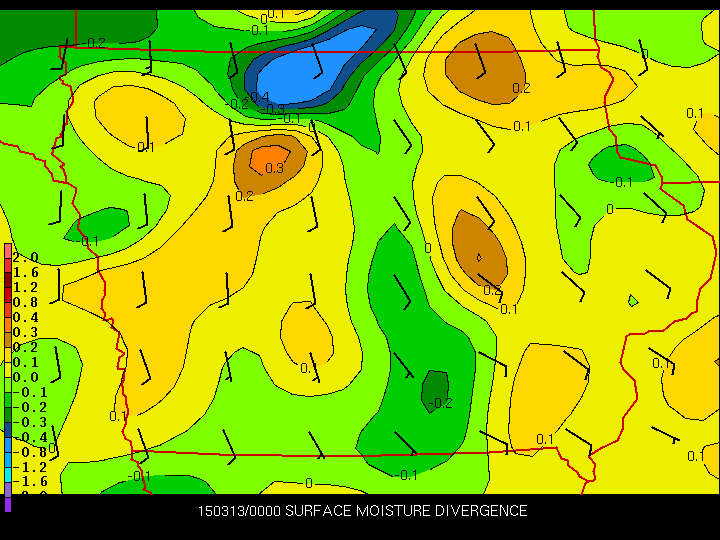Select the legend value 0.3 in the color scale
This screenshot has width=720, height=540.
25,332
